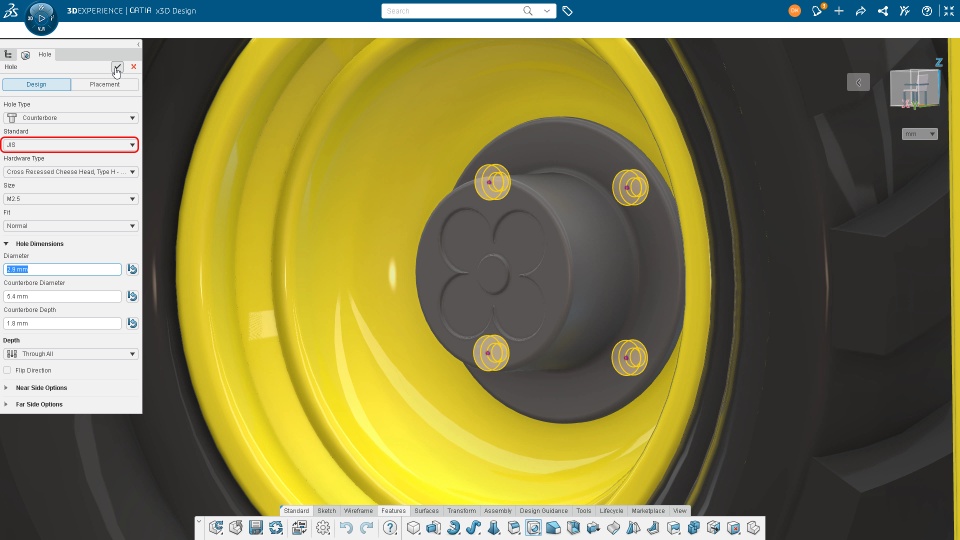Open the mm units dropdown
The height and width of the screenshot is (540, 960).
click(x=920, y=133)
